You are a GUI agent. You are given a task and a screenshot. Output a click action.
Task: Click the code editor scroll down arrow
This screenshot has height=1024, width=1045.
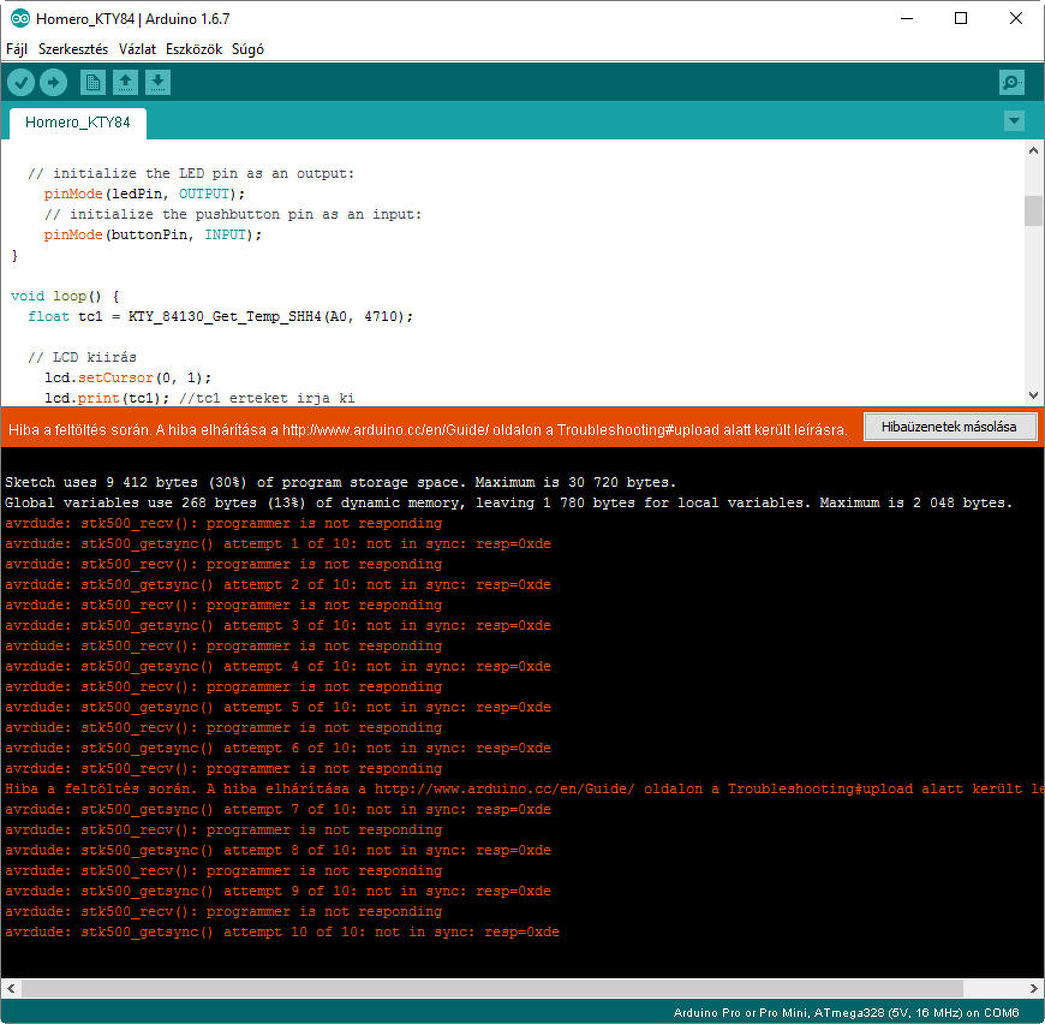1033,395
